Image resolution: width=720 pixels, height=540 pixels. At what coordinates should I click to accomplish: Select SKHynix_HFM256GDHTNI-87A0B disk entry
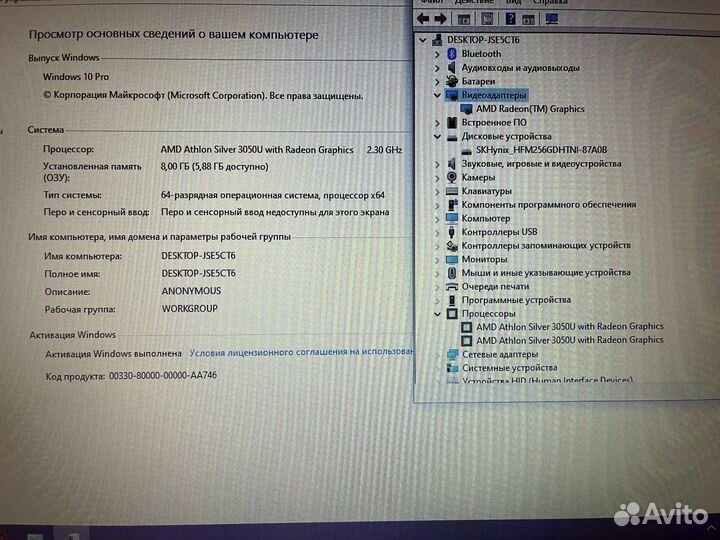click(x=541, y=150)
